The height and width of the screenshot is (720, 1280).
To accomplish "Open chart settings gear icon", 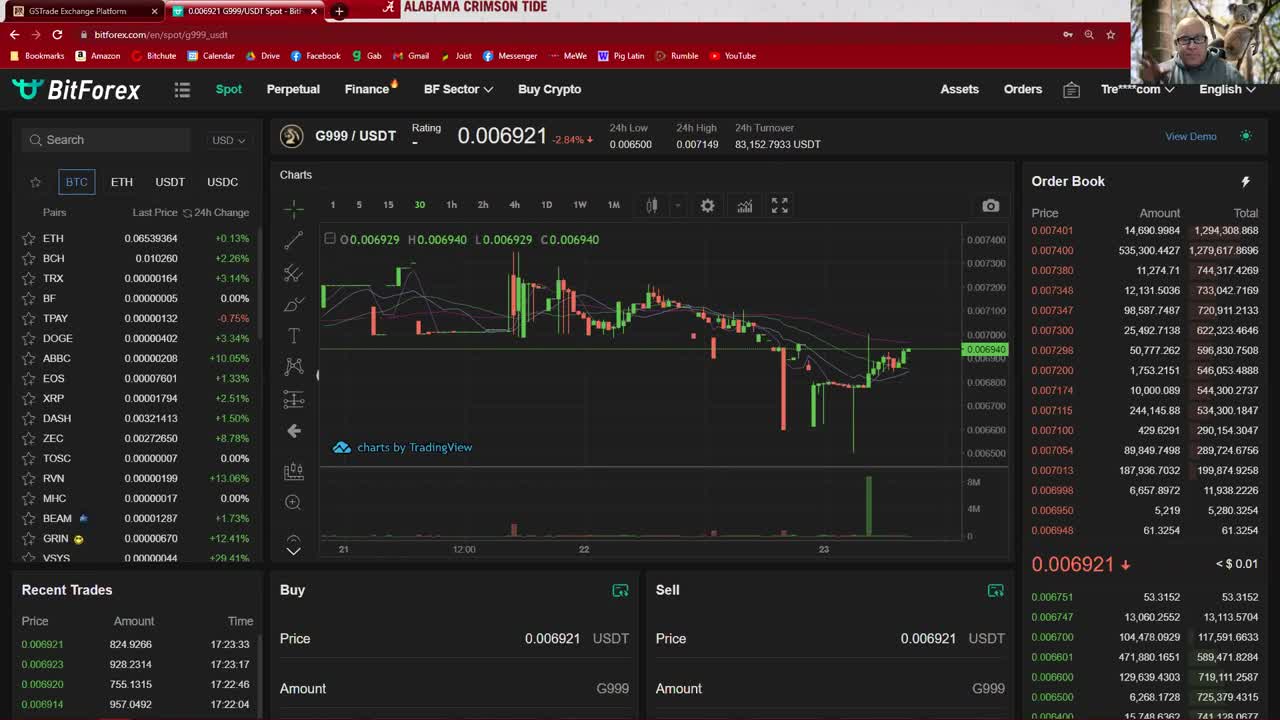I will (707, 205).
